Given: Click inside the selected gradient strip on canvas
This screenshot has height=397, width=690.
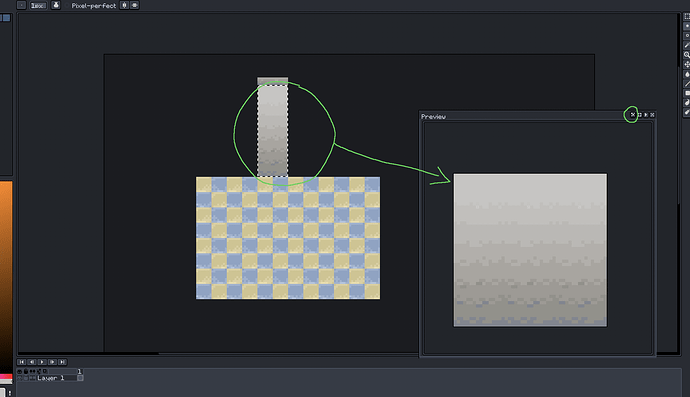Looking at the screenshot, I should [273, 131].
